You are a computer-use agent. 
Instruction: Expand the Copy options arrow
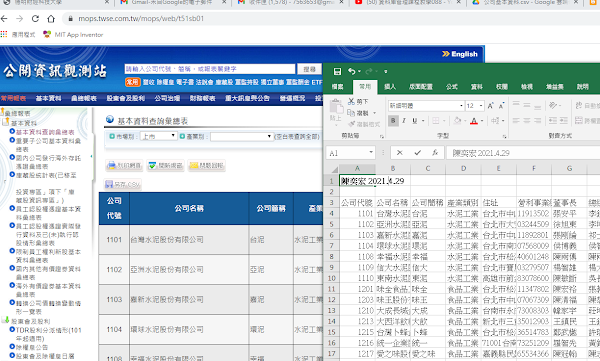(x=374, y=113)
